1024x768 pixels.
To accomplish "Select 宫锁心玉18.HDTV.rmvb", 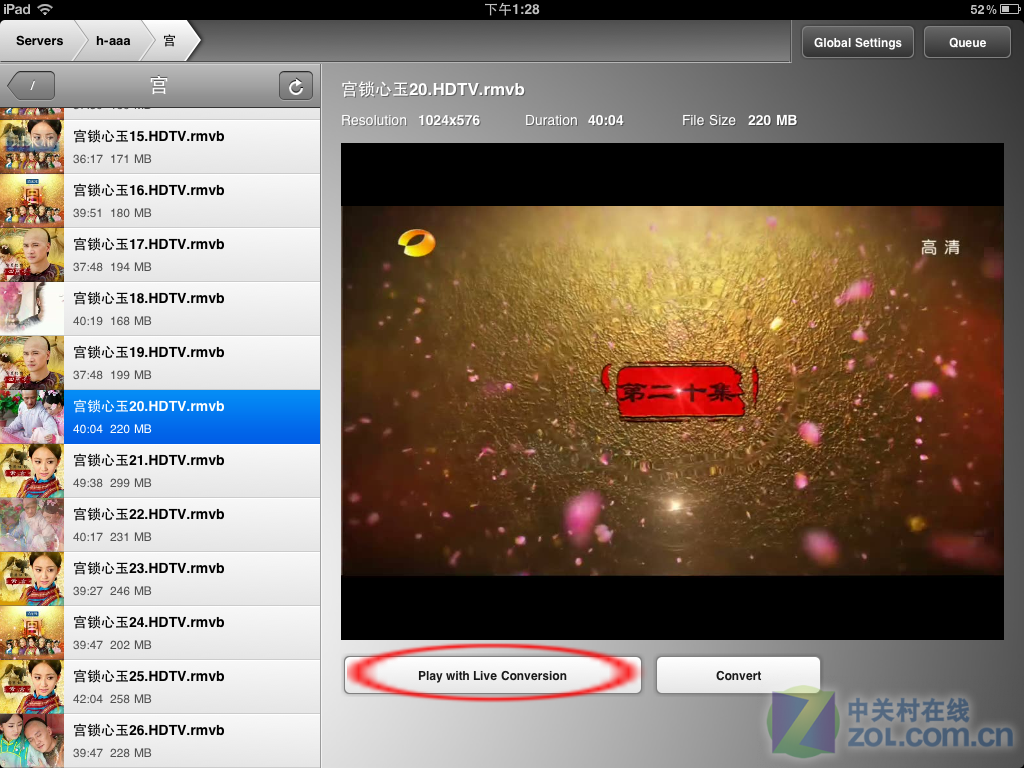I will point(160,309).
